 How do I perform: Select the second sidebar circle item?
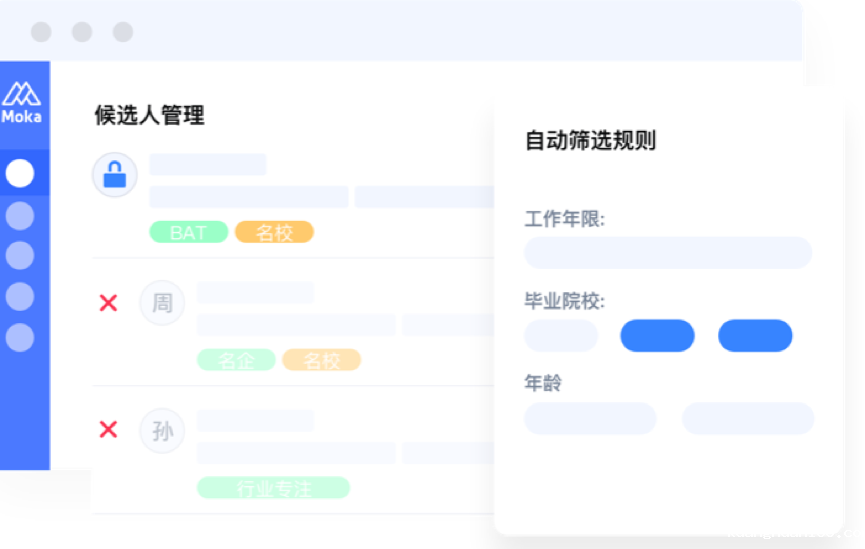(x=20, y=215)
